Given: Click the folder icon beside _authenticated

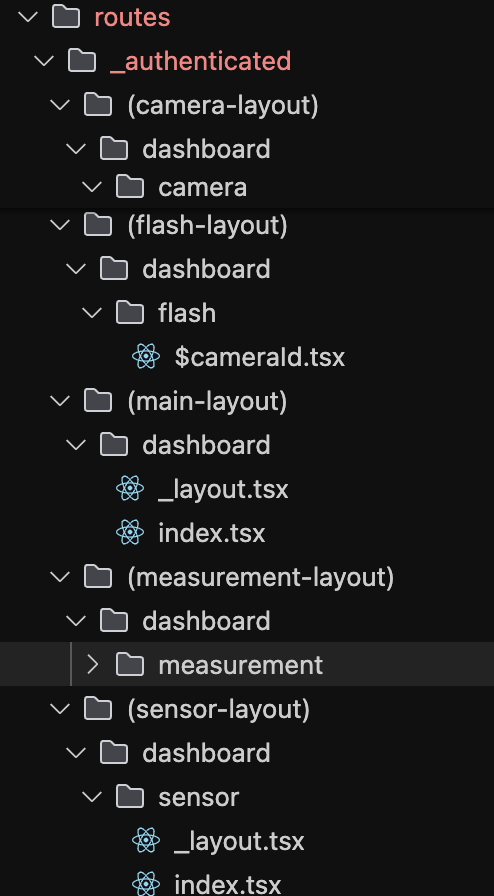Looking at the screenshot, I should [82, 61].
